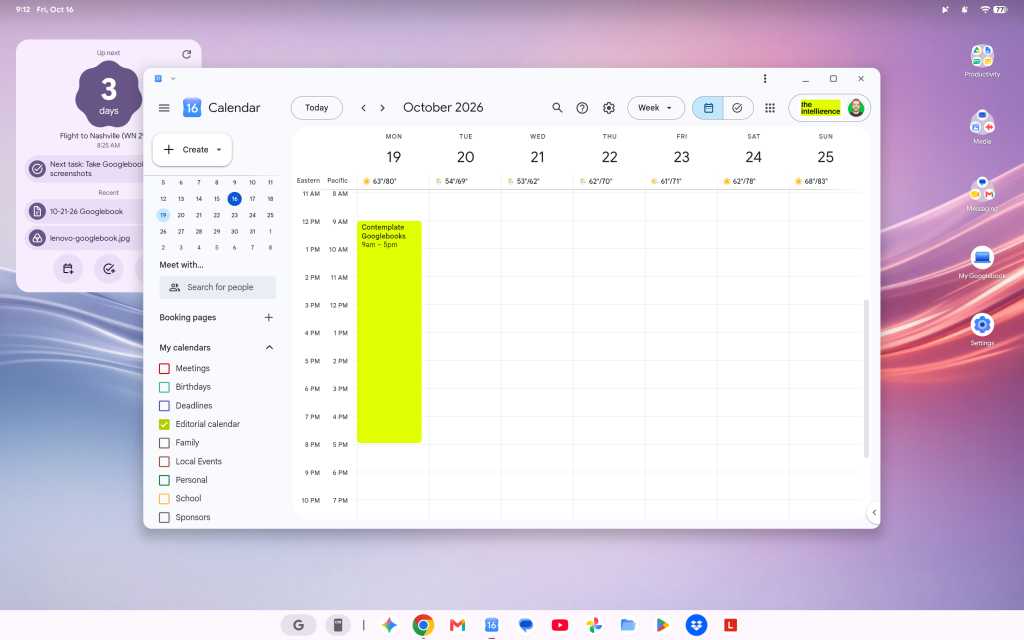Image resolution: width=1024 pixels, height=640 pixels.
Task: Click the calendar grid vertical scrollbar
Action: [866, 379]
